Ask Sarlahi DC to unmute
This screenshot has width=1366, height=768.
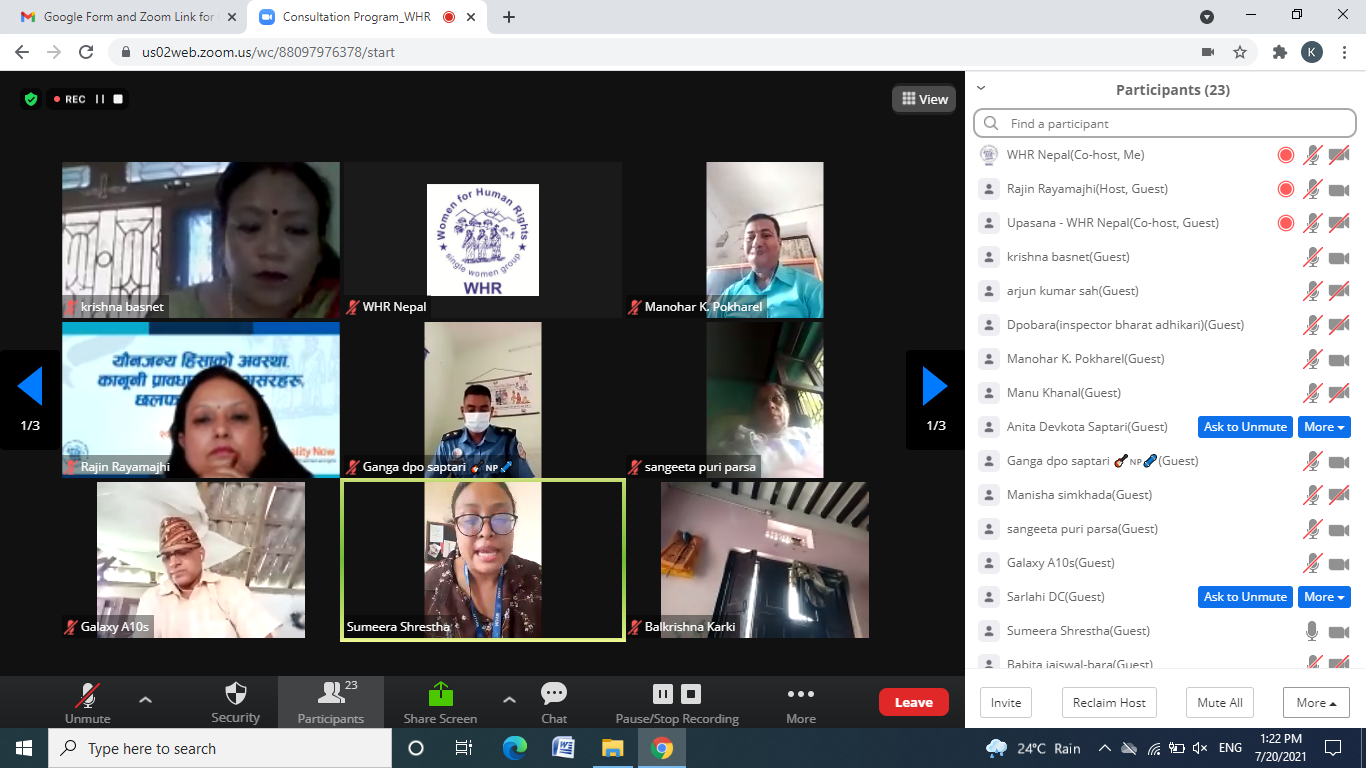(x=1245, y=597)
